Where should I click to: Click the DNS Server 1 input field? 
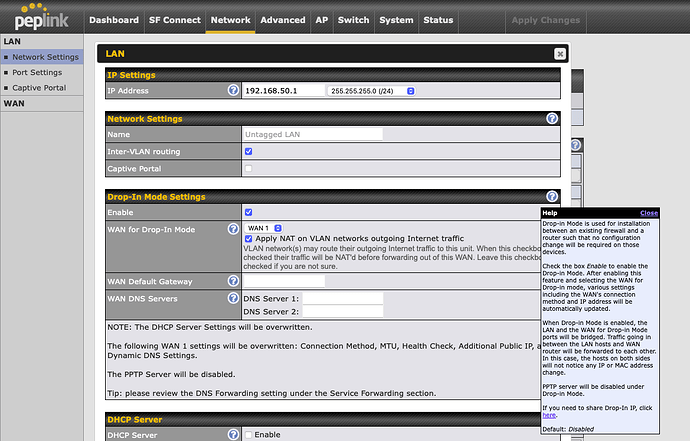pos(343,298)
